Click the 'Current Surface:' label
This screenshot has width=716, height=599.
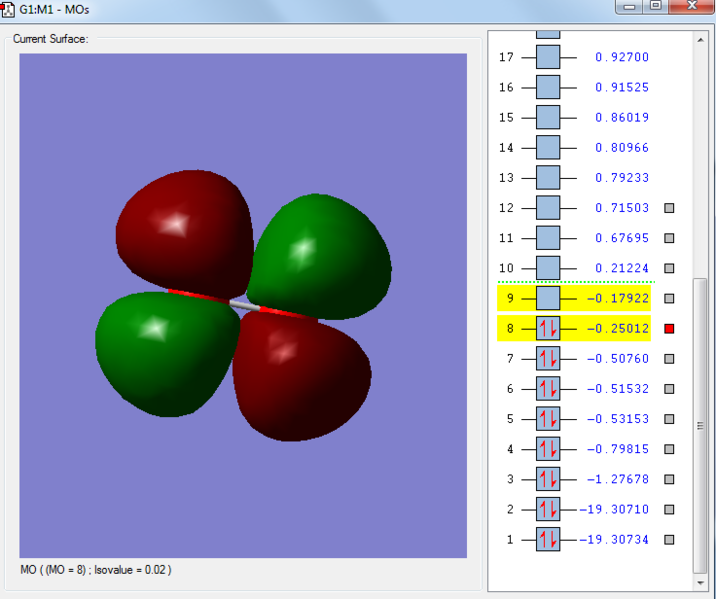click(51, 39)
